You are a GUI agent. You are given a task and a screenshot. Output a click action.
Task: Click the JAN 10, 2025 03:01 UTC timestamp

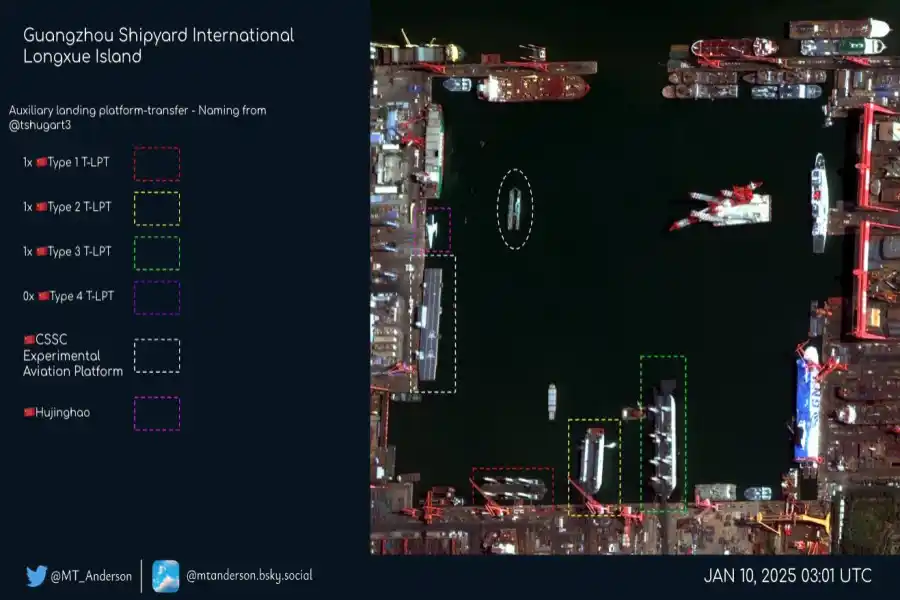pyautogui.click(x=787, y=576)
